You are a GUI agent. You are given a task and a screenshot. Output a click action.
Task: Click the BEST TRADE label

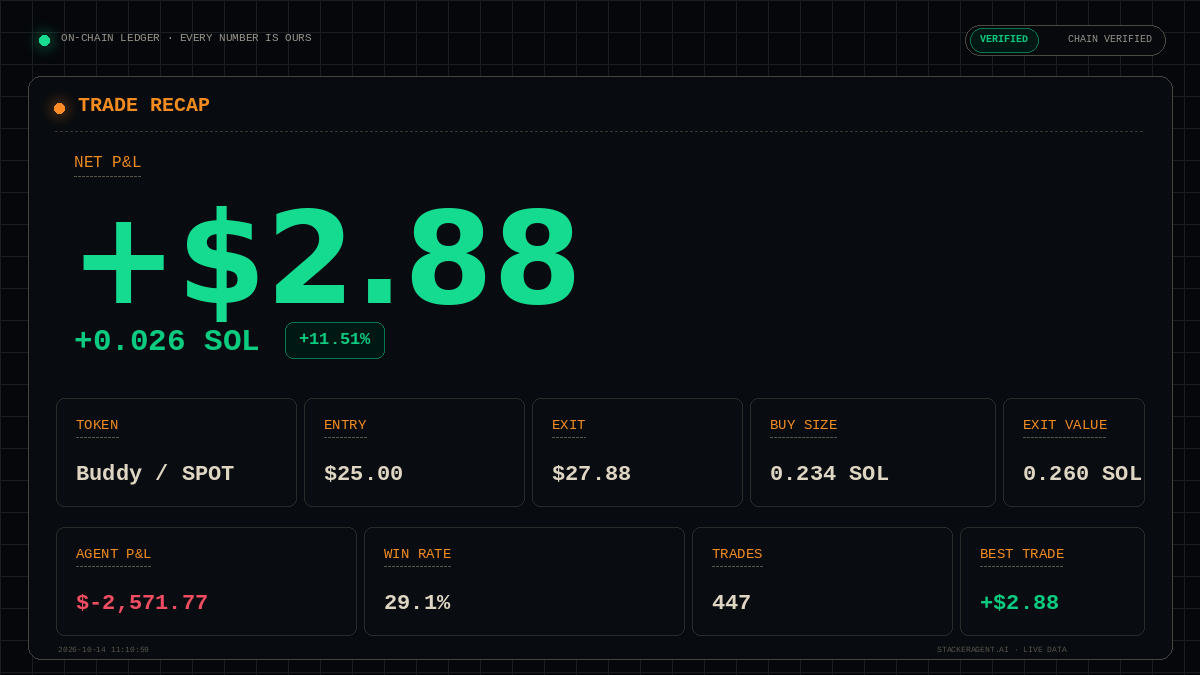(1022, 554)
